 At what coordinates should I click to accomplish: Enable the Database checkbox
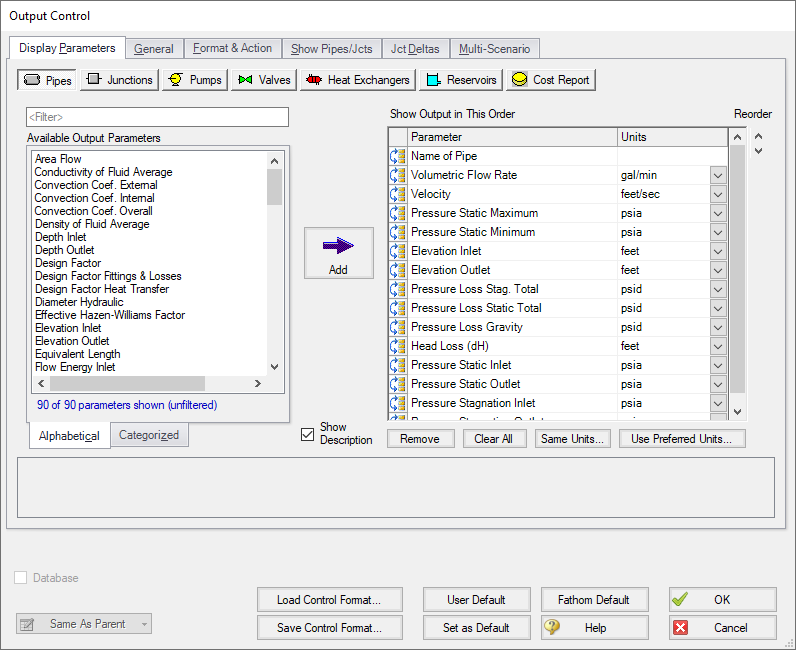21,578
